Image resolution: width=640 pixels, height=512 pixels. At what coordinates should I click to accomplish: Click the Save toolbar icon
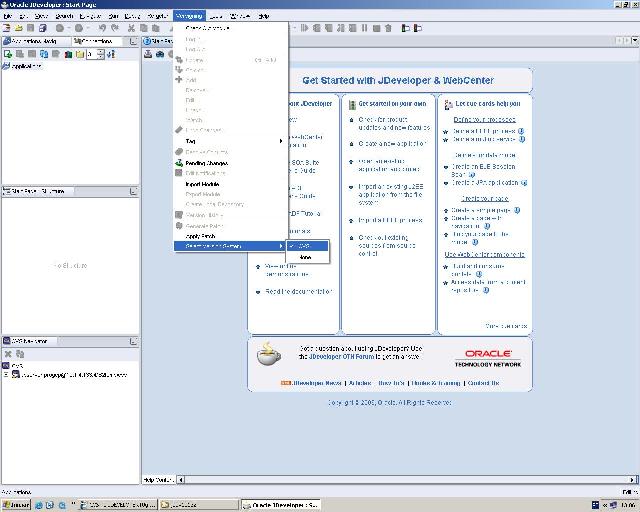click(x=31, y=28)
